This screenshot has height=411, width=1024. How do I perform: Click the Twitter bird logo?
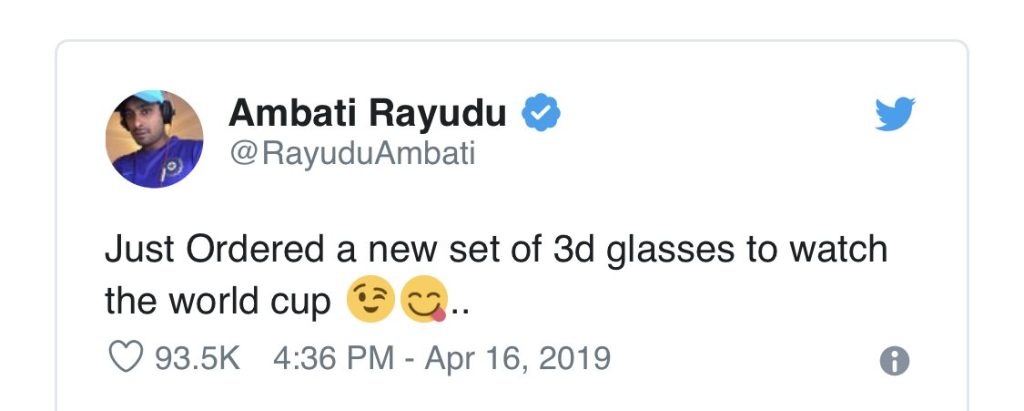click(894, 115)
